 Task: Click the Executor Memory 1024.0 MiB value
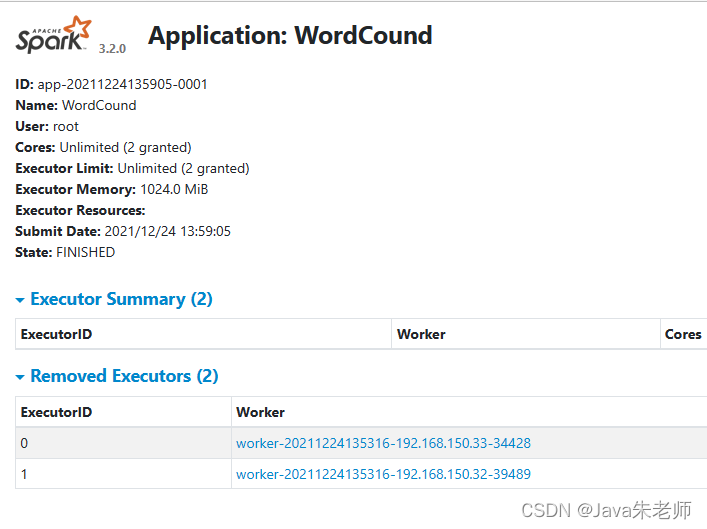[x=174, y=189]
